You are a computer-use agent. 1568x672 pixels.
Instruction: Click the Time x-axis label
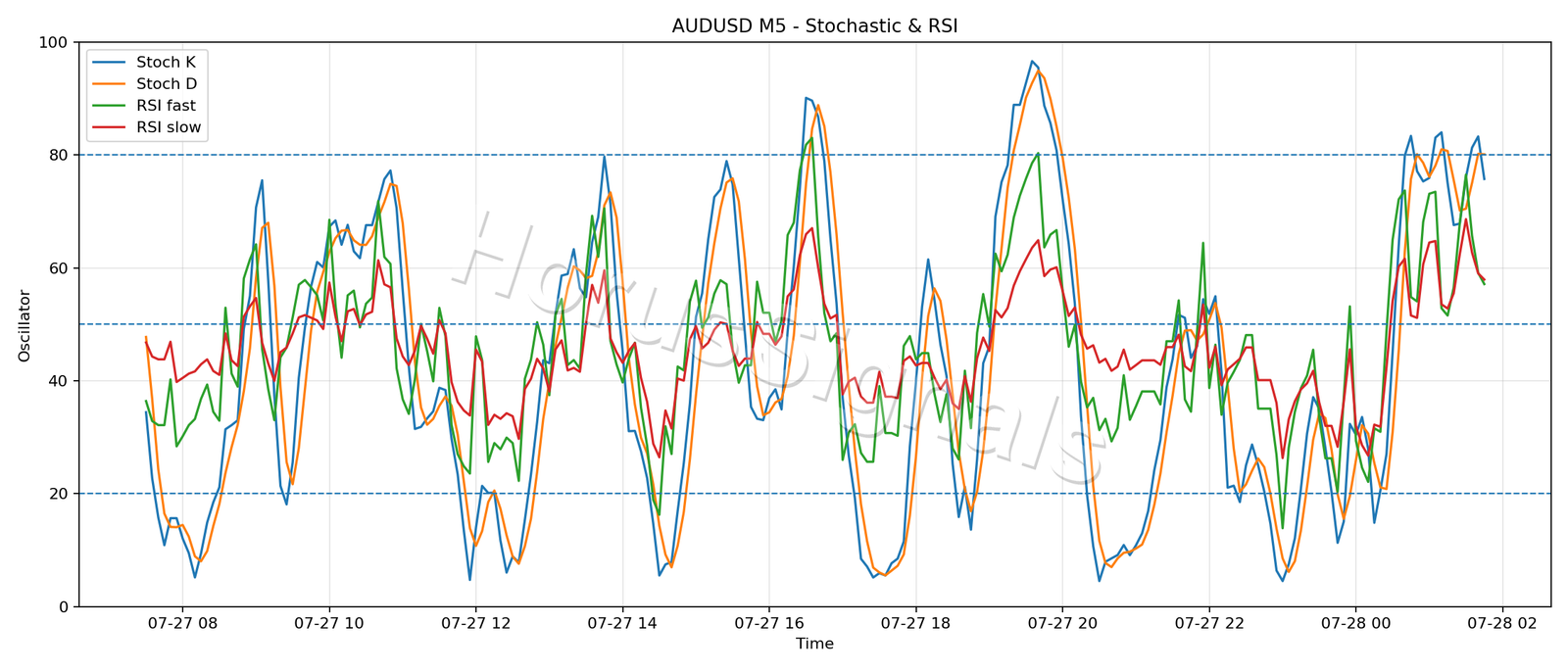tap(814, 644)
